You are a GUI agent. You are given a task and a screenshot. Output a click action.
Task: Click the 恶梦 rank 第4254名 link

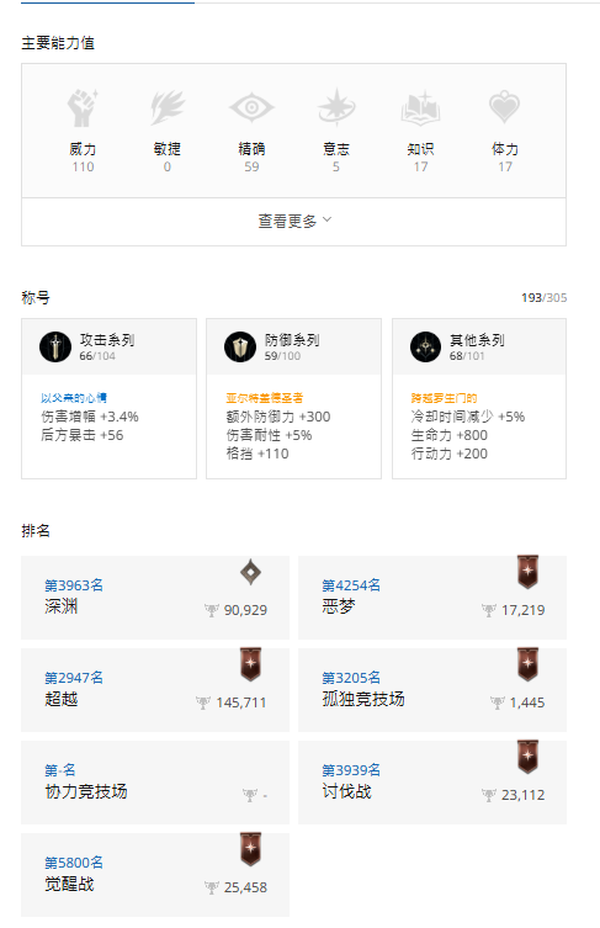point(351,585)
